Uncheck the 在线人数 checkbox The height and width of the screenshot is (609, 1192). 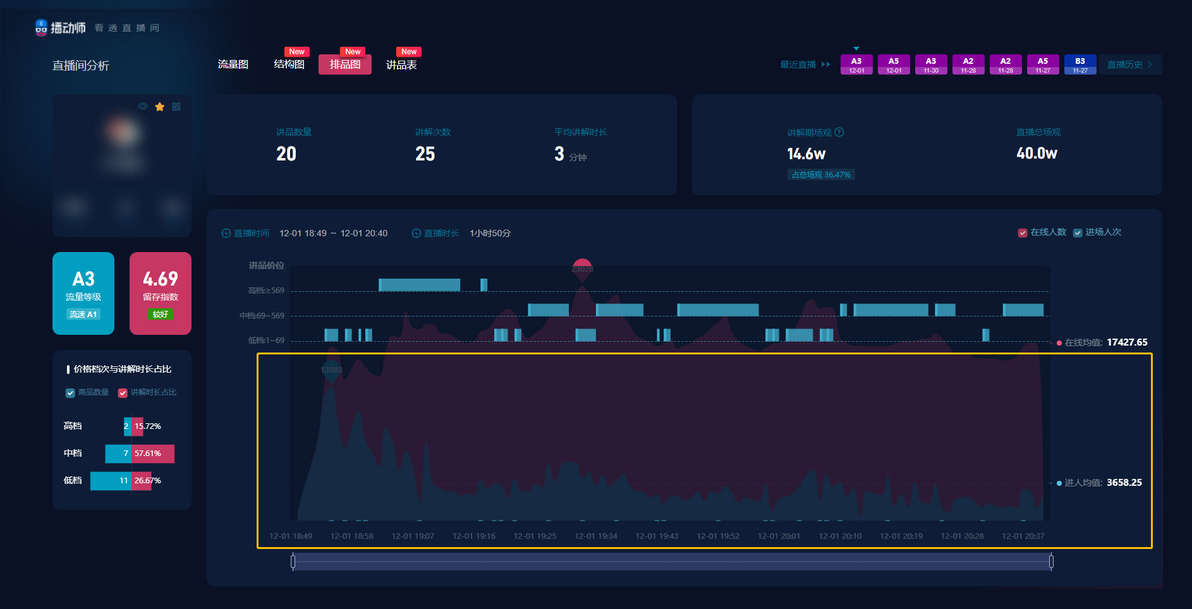coord(1022,233)
